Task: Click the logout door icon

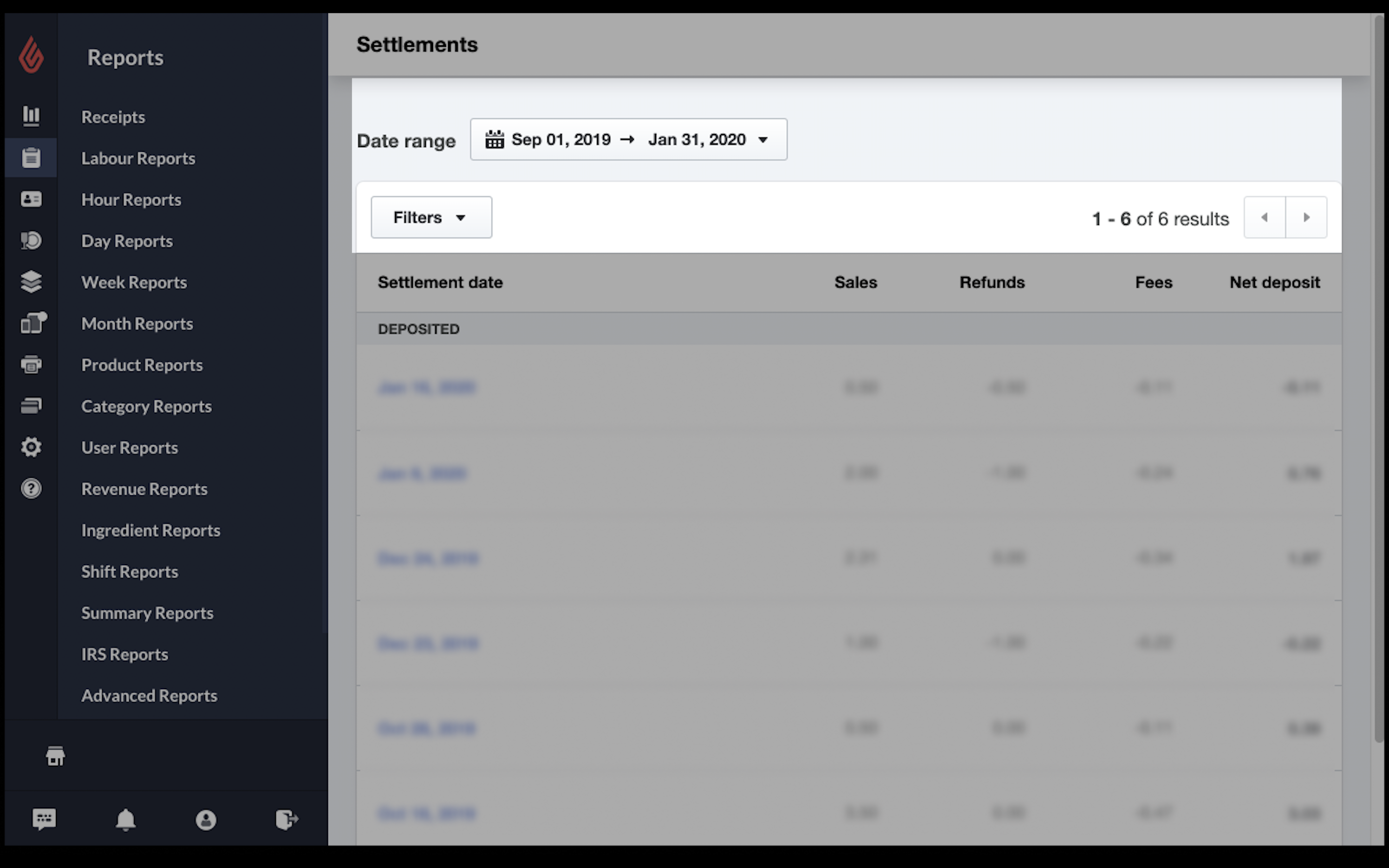Action: [x=287, y=819]
